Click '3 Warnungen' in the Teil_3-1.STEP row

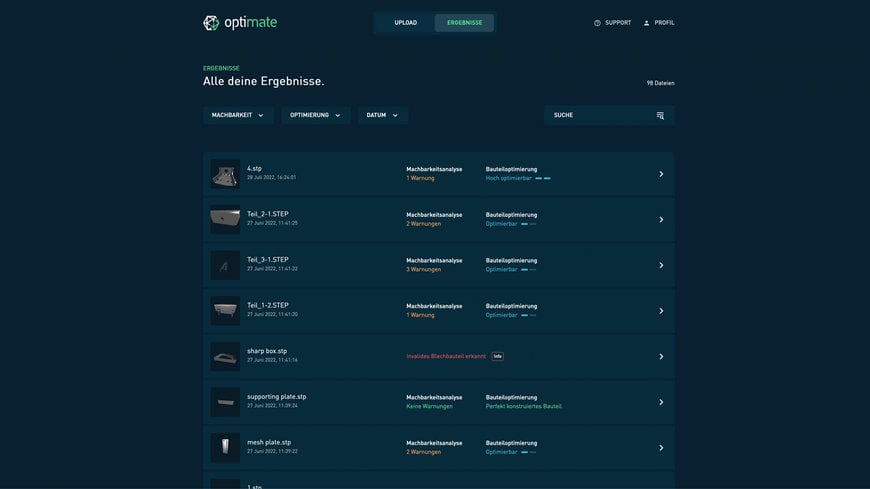coord(423,269)
